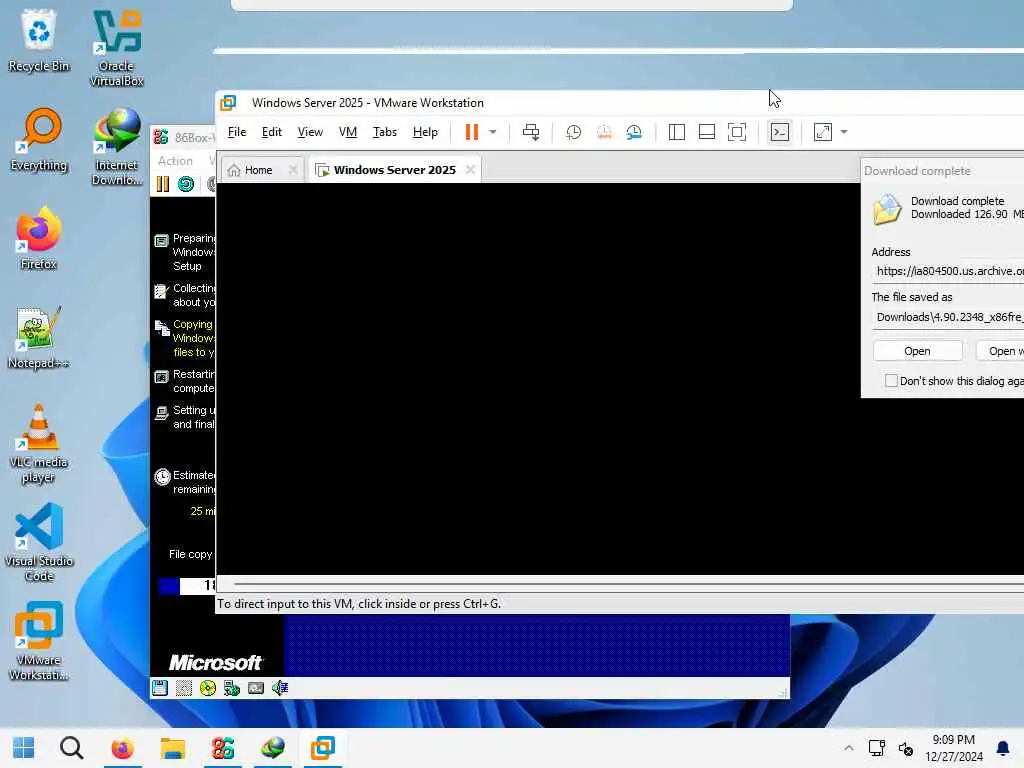Check Don't show this dialog again
This screenshot has height=768, width=1024.
pos(891,381)
